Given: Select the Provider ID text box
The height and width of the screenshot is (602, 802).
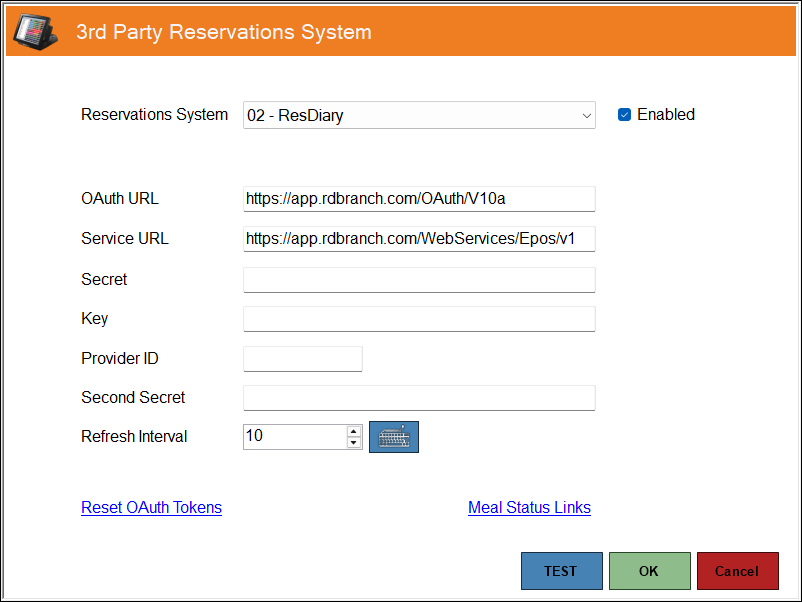Looking at the screenshot, I should 302,358.
